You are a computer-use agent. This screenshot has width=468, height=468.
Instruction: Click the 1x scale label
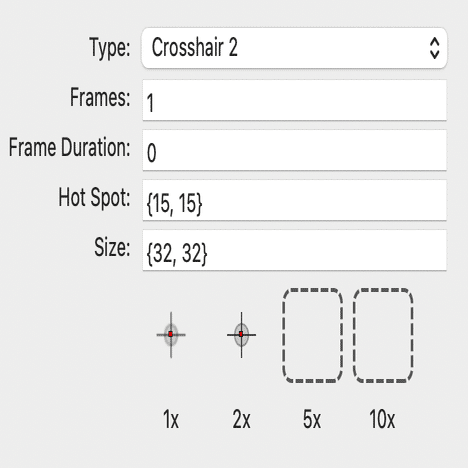pyautogui.click(x=171, y=419)
